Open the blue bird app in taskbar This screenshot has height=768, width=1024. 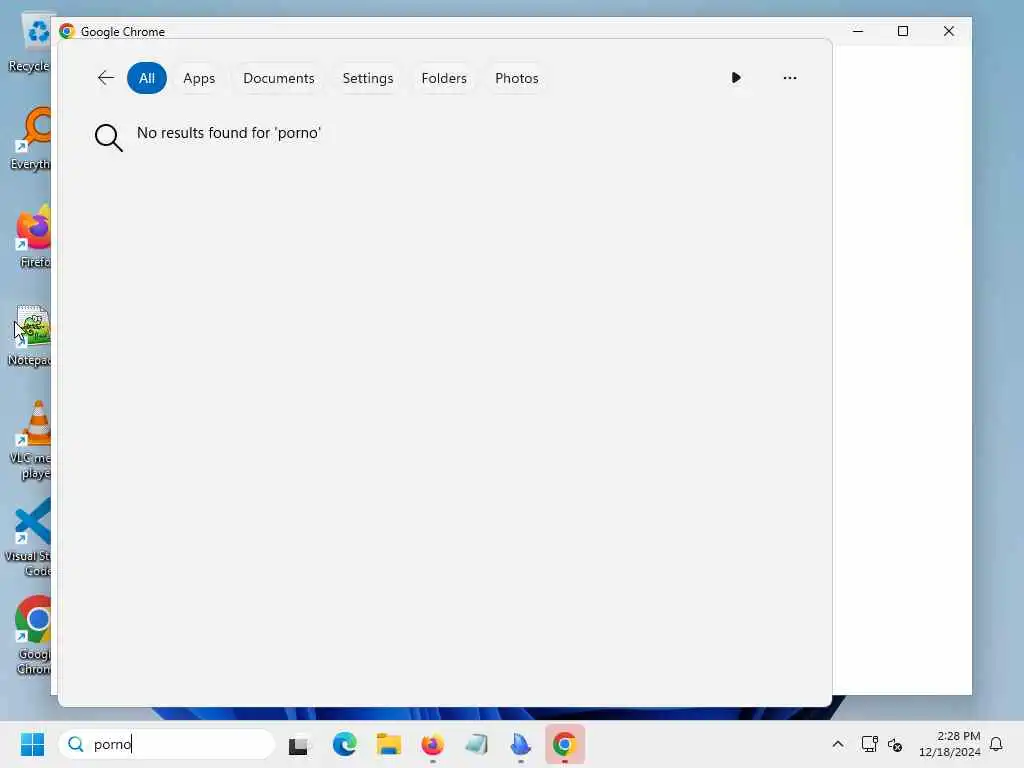(x=520, y=744)
